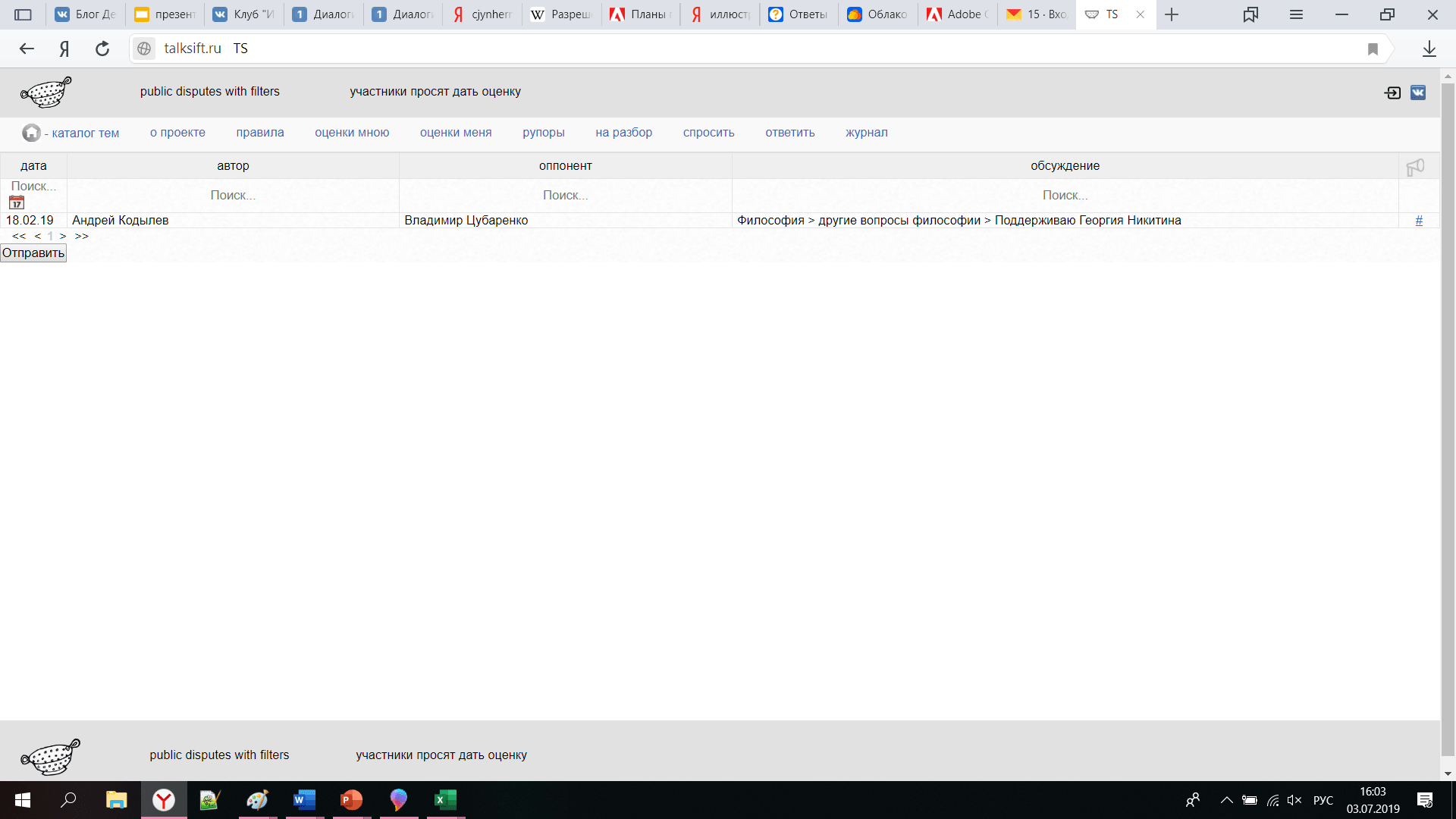Go to the next page arrow
This screenshot has height=819, width=1456.
(63, 237)
